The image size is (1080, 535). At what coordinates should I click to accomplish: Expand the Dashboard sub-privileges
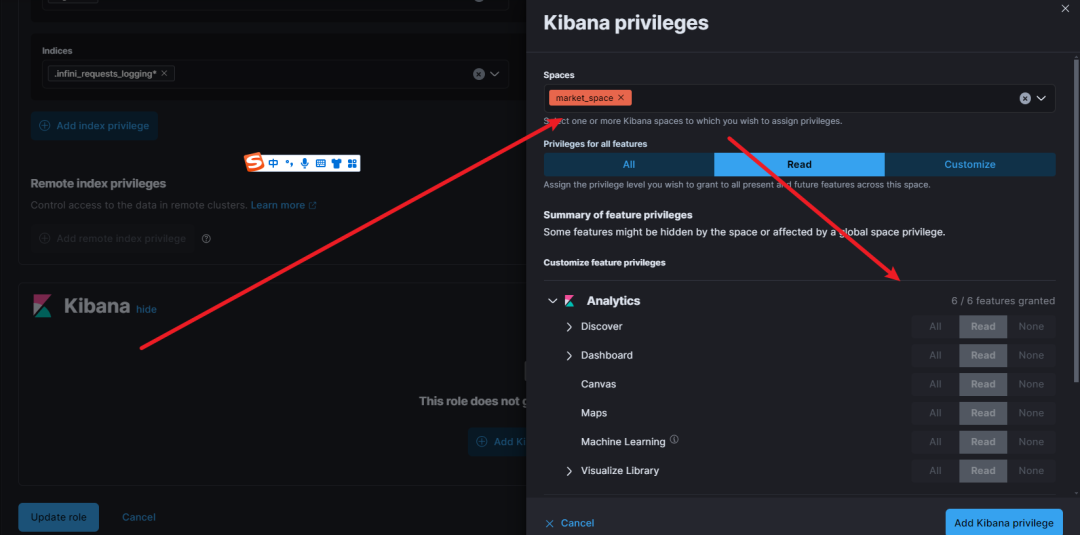[569, 355]
